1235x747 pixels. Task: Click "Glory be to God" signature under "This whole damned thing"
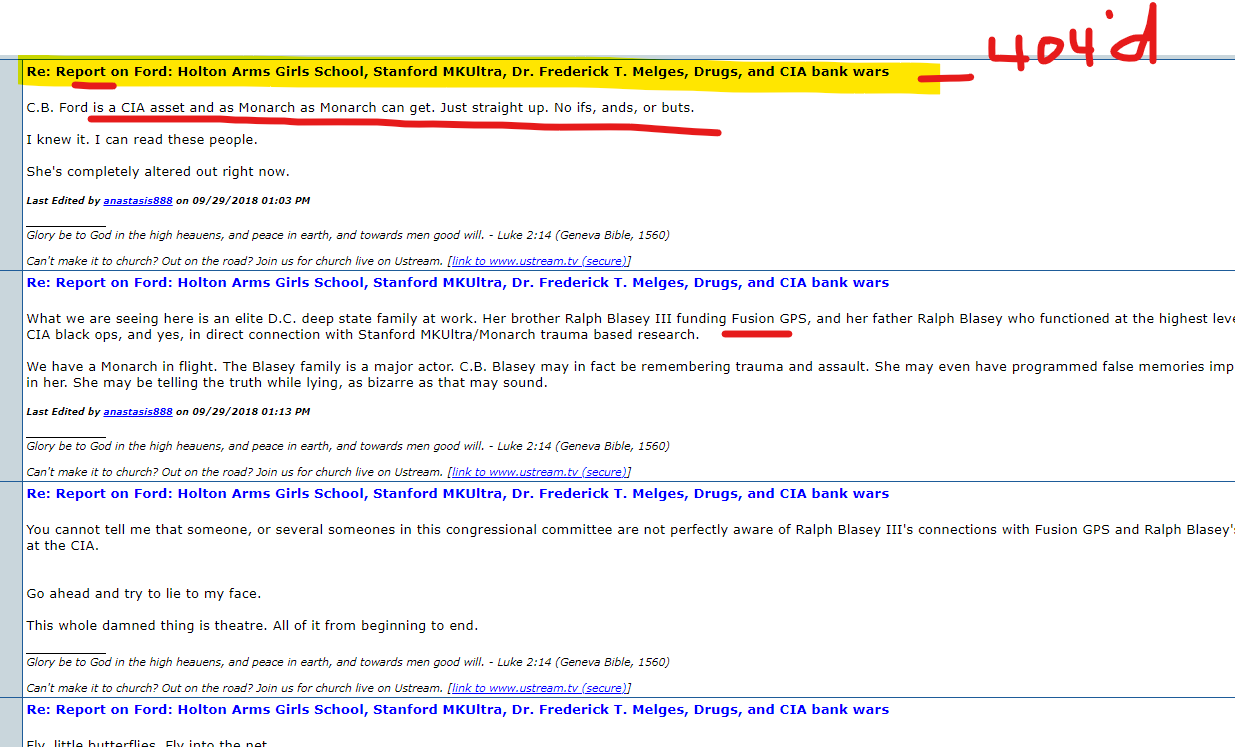coord(348,663)
